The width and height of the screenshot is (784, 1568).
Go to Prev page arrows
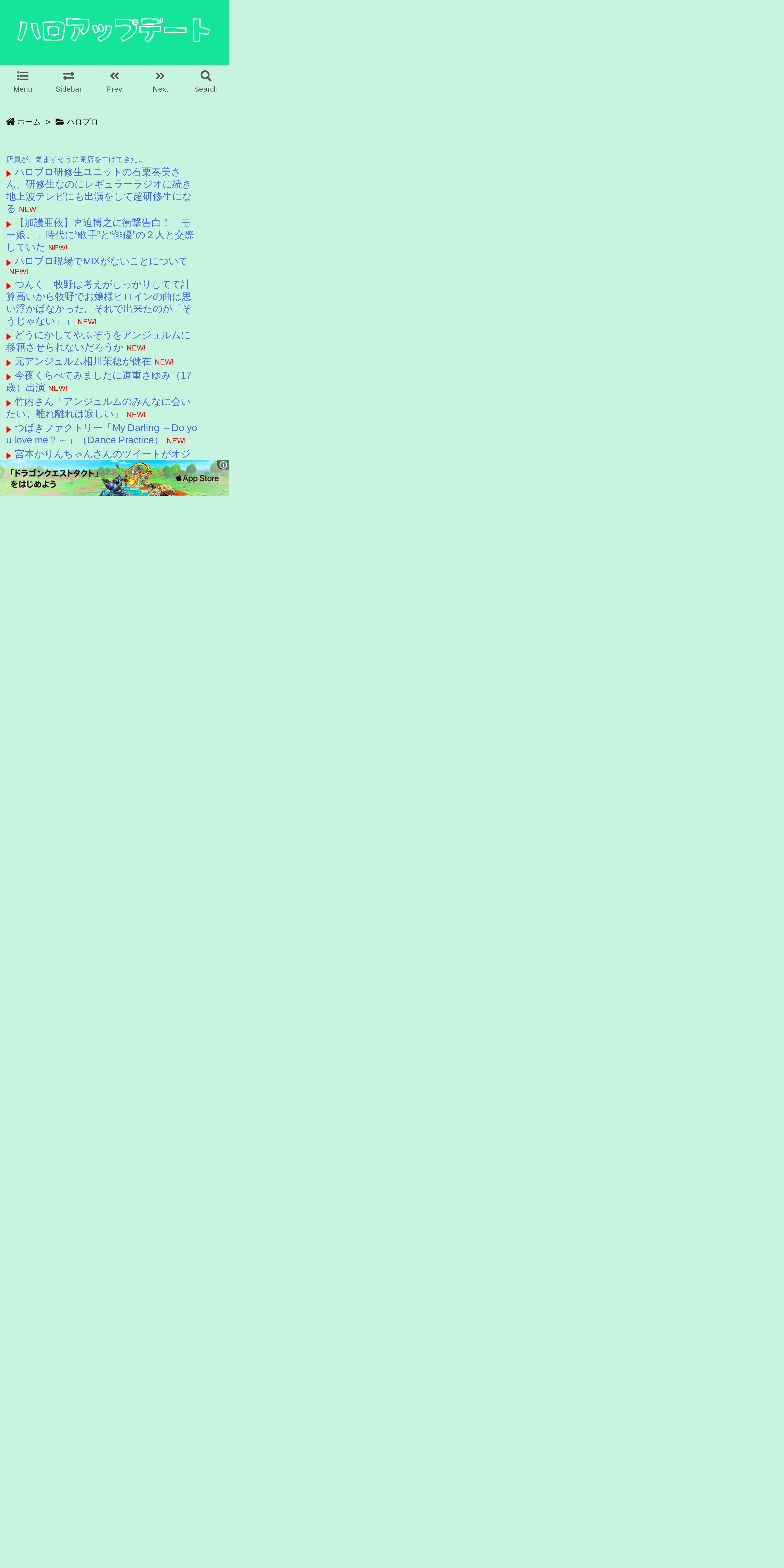(x=114, y=76)
